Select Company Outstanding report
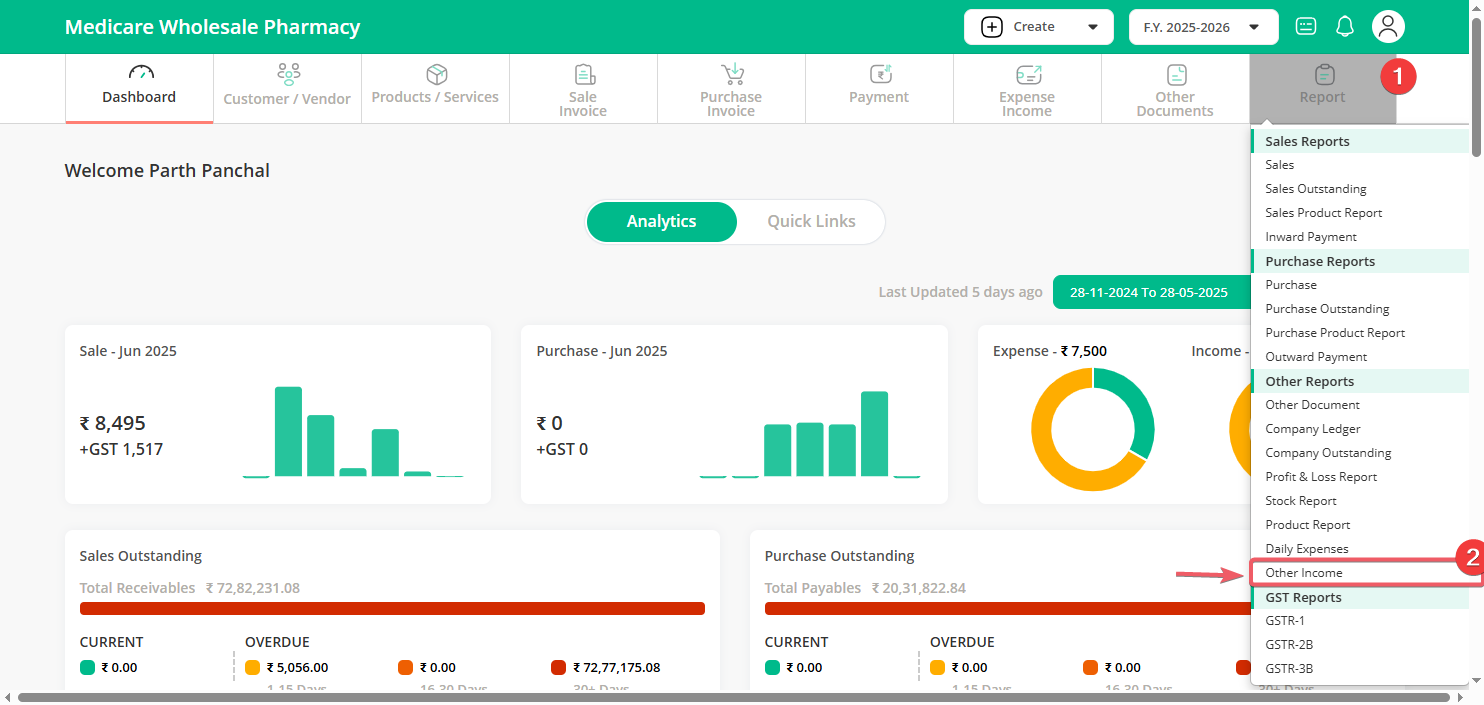This screenshot has height=705, width=1484. pyautogui.click(x=1328, y=453)
